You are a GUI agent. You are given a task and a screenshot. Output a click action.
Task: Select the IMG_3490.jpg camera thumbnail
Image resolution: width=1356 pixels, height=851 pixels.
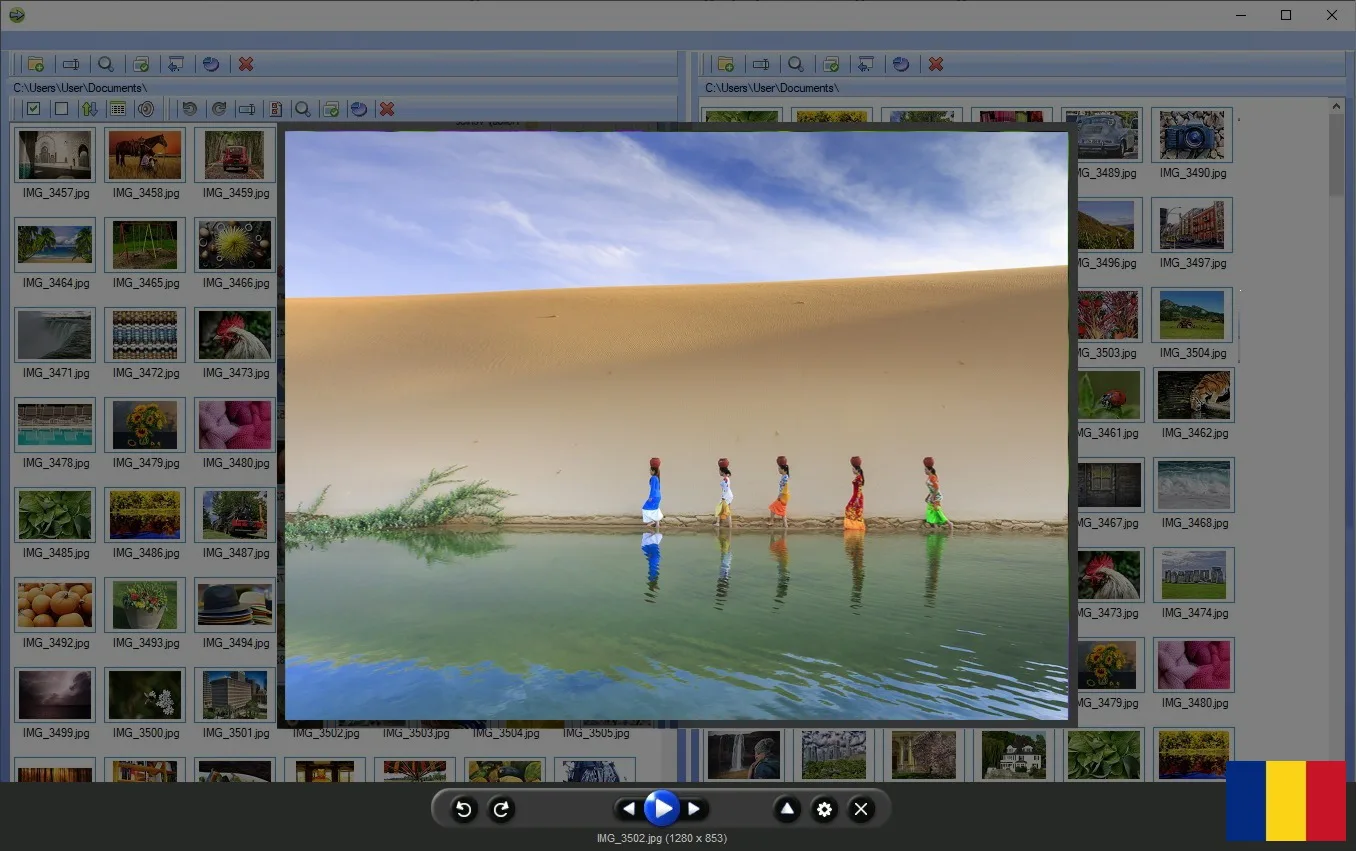pos(1192,135)
